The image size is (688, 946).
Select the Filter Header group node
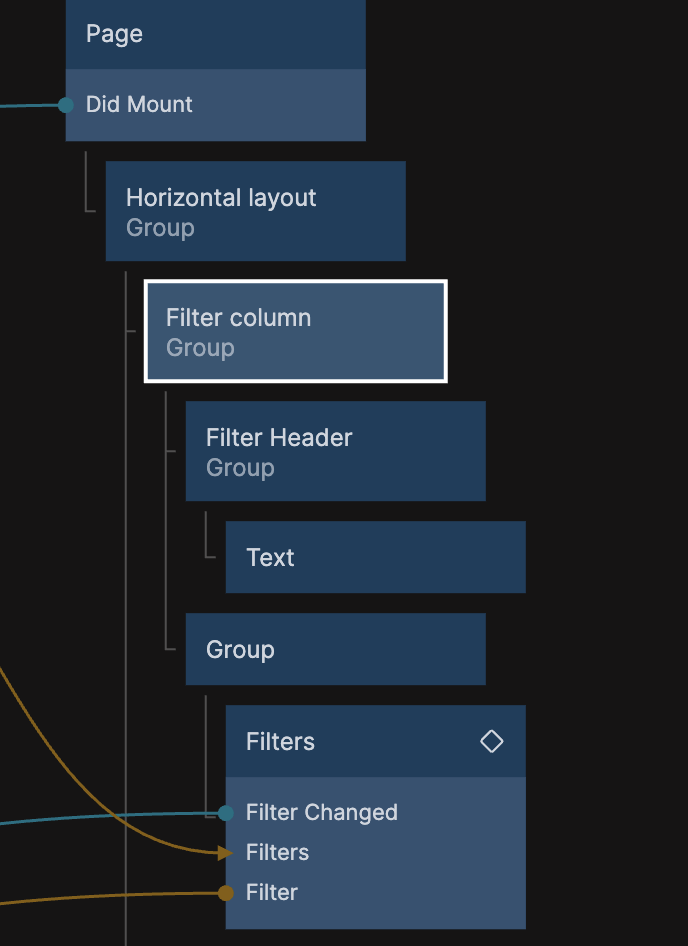(336, 451)
